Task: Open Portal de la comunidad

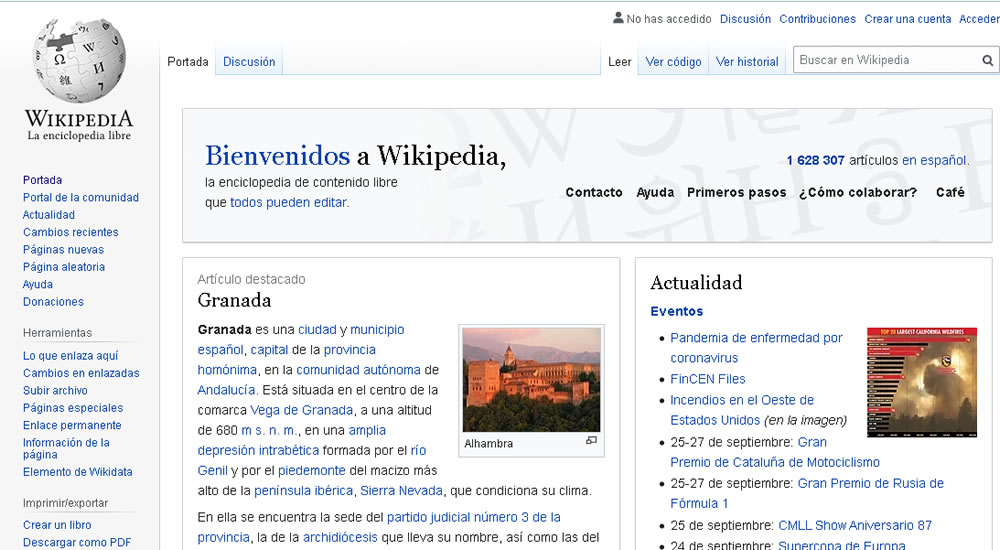Action: [x=81, y=197]
